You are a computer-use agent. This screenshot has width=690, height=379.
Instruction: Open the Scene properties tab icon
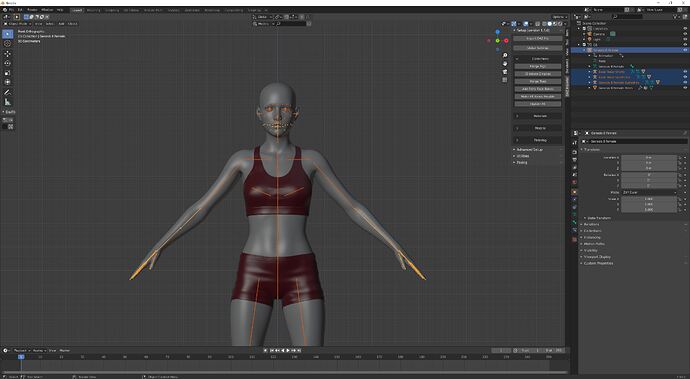coord(574,175)
